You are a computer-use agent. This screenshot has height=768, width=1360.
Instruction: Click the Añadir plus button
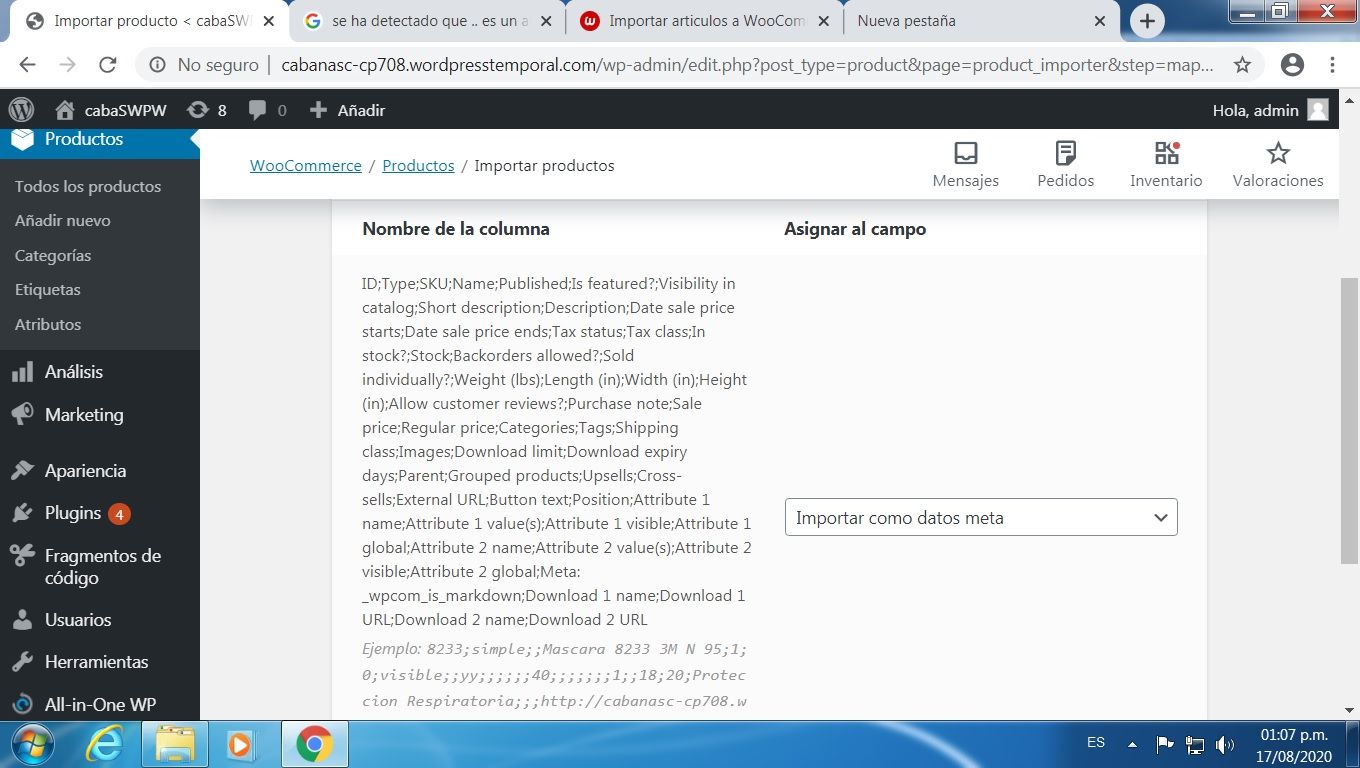click(x=347, y=110)
